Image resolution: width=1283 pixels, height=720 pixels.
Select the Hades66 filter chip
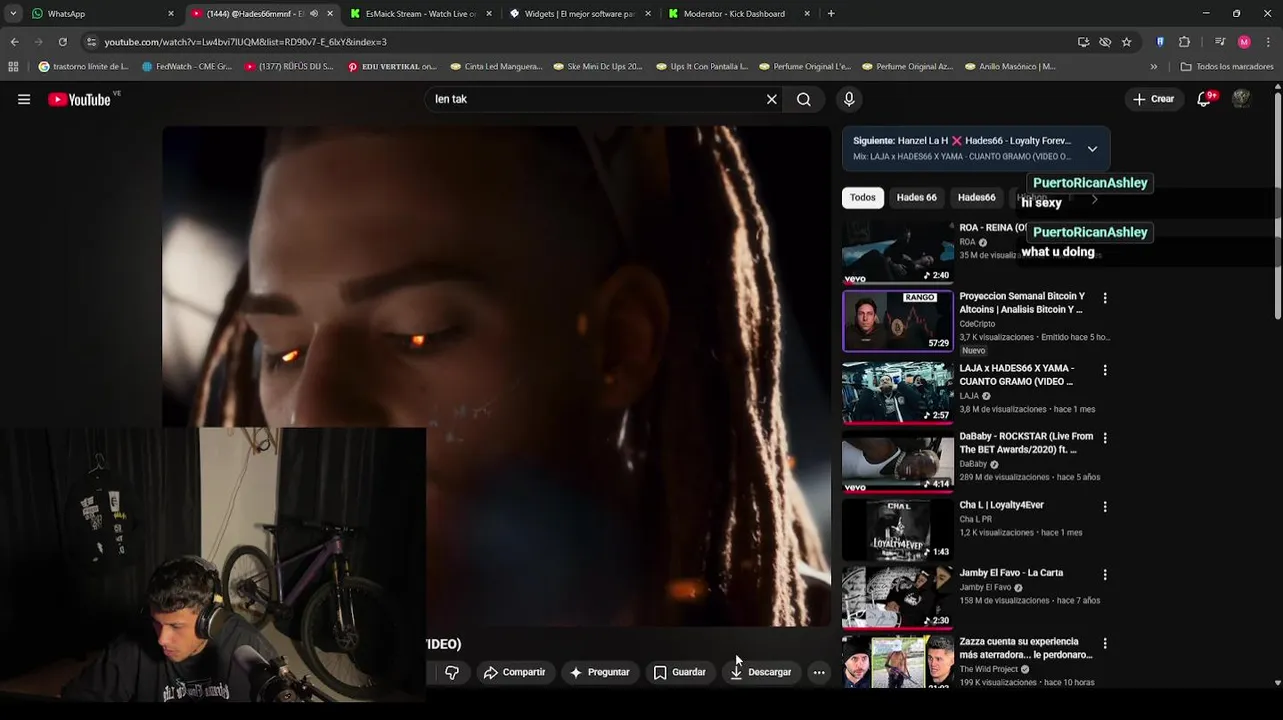pyautogui.click(x=977, y=198)
